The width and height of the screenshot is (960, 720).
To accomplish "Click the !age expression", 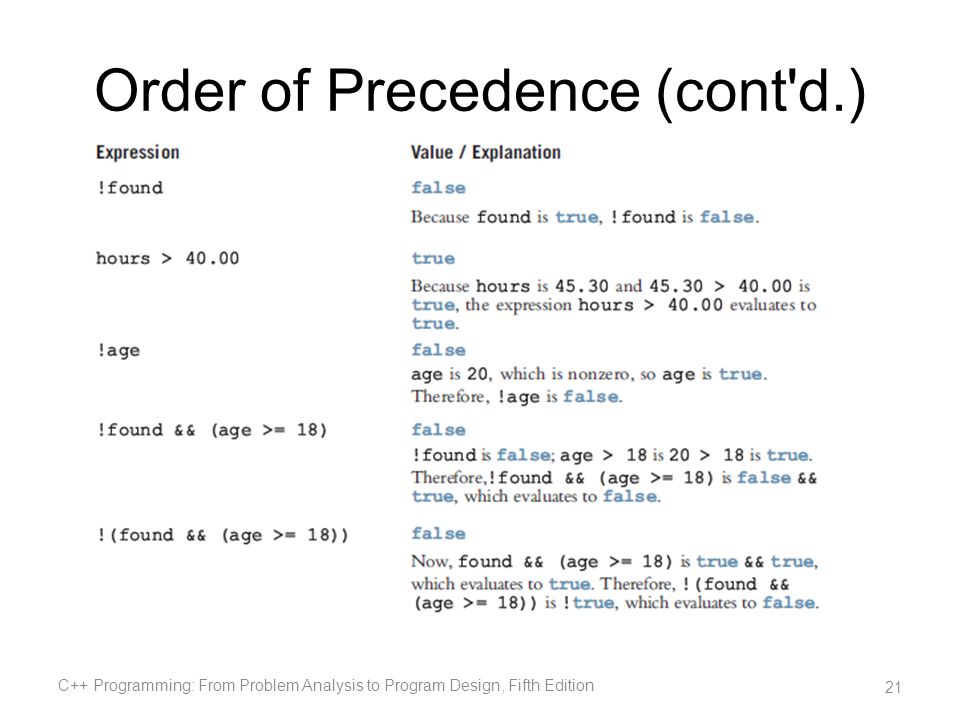I will pos(118,350).
